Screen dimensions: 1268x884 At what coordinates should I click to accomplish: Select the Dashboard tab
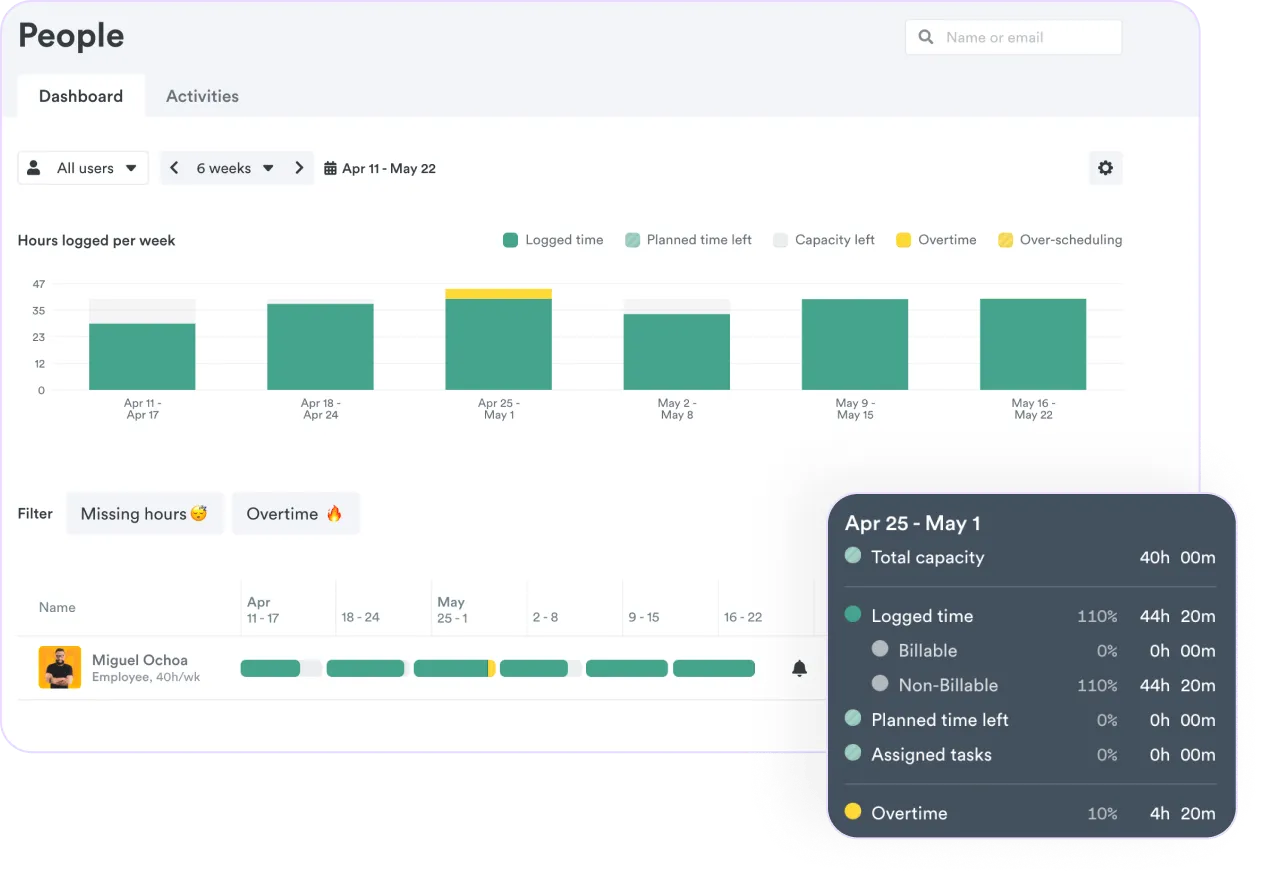pyautogui.click(x=81, y=95)
